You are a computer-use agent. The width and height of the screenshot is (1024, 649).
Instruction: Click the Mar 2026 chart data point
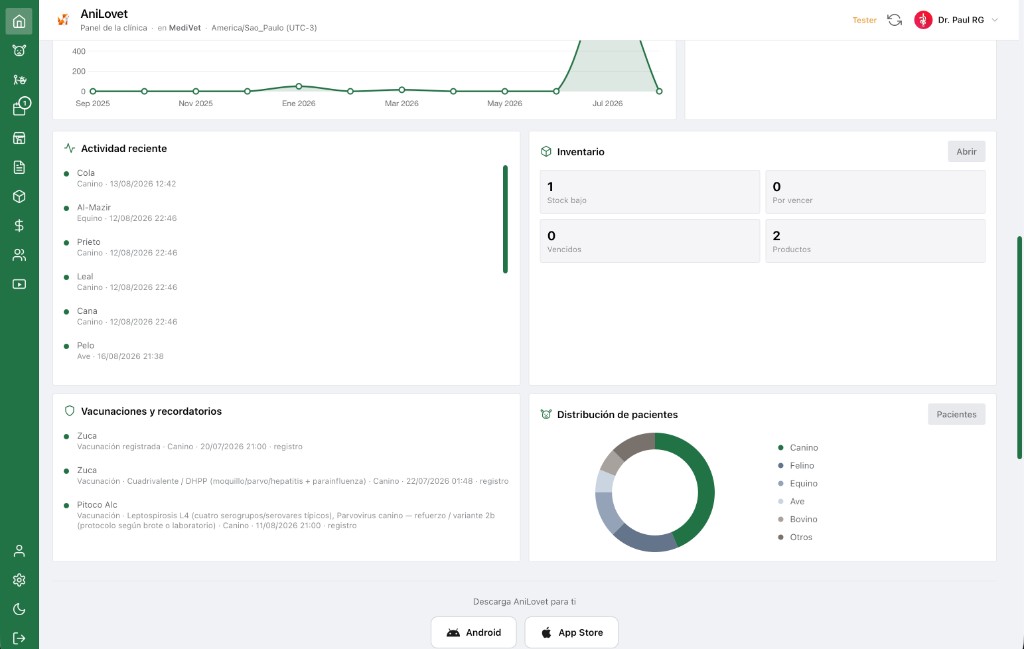point(402,89)
